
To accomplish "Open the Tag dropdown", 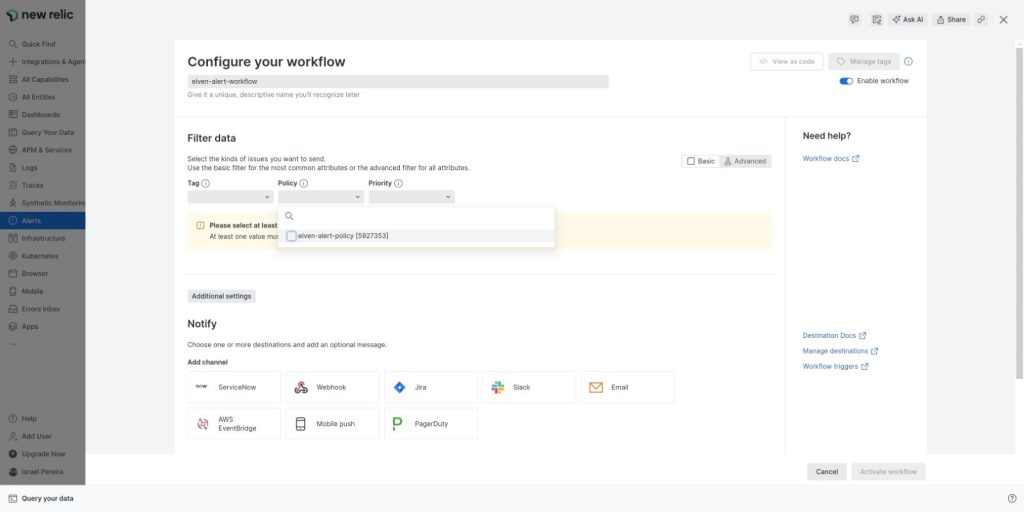I will 230,197.
